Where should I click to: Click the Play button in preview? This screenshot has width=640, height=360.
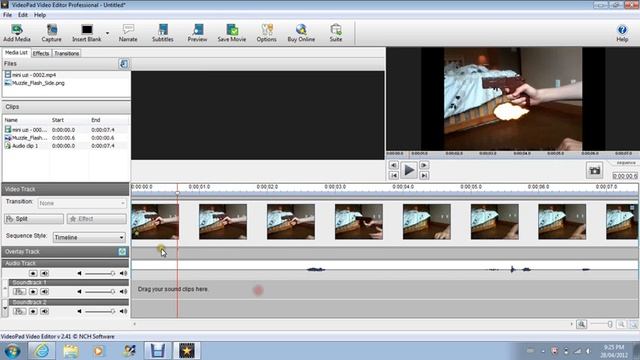point(409,170)
